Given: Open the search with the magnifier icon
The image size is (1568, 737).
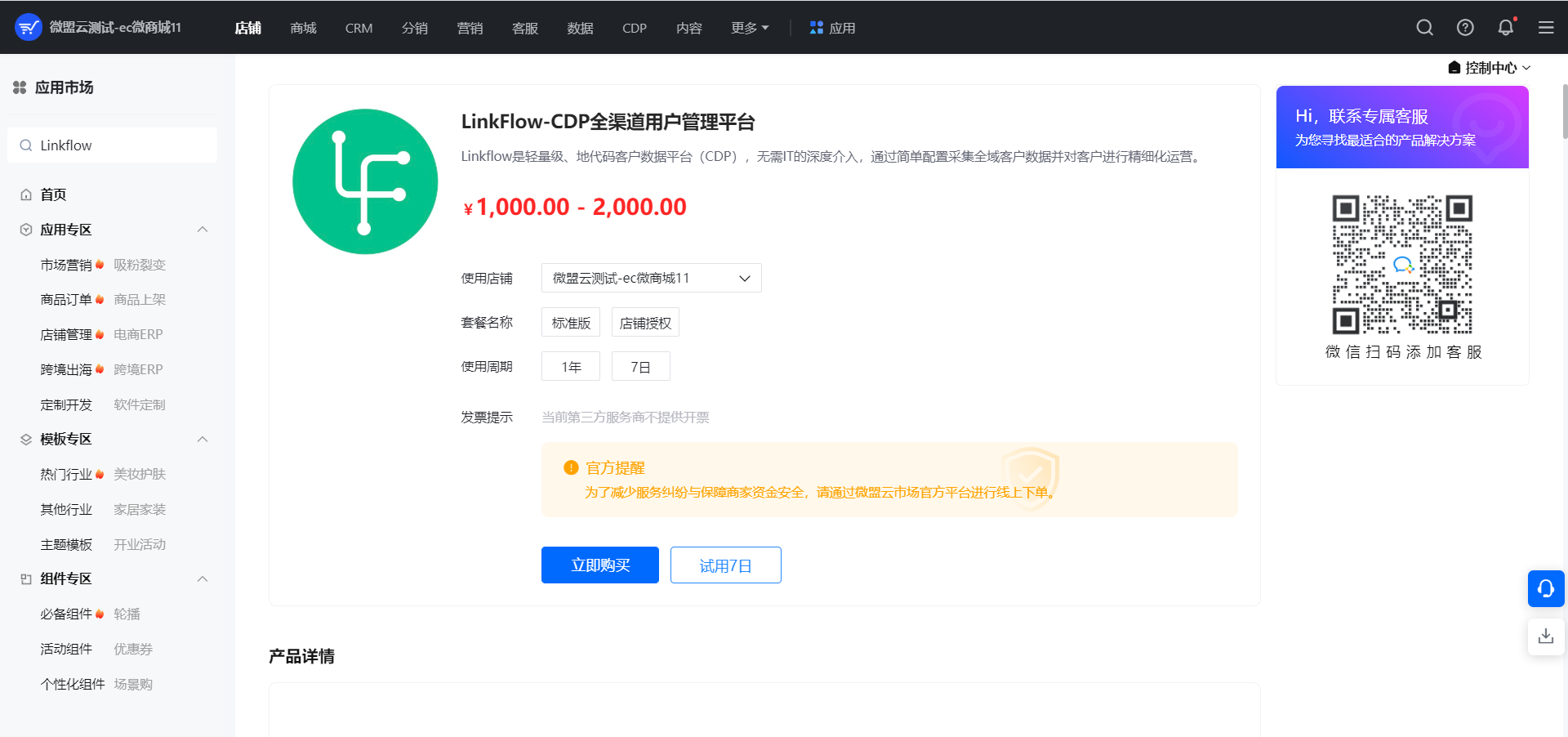Looking at the screenshot, I should (1424, 27).
